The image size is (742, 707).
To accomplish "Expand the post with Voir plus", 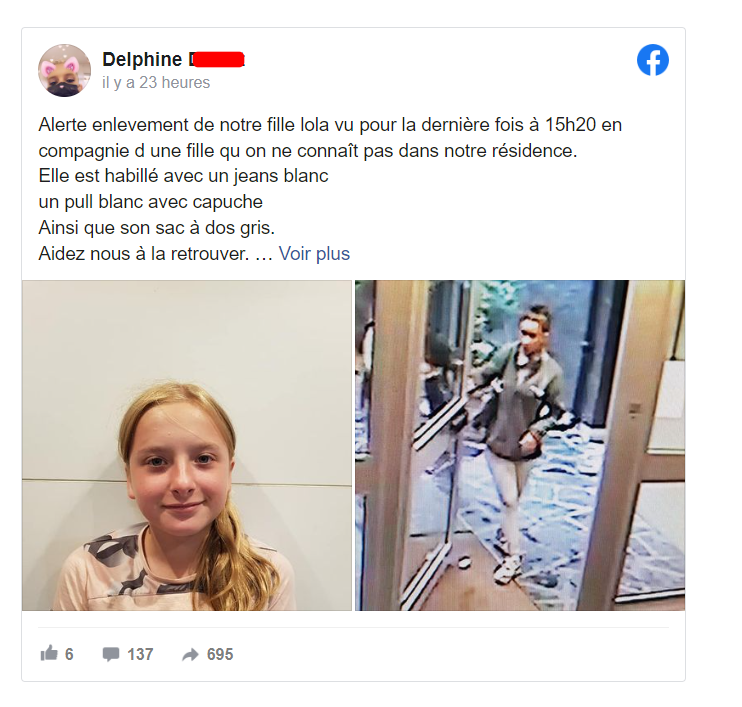I will pos(314,254).
